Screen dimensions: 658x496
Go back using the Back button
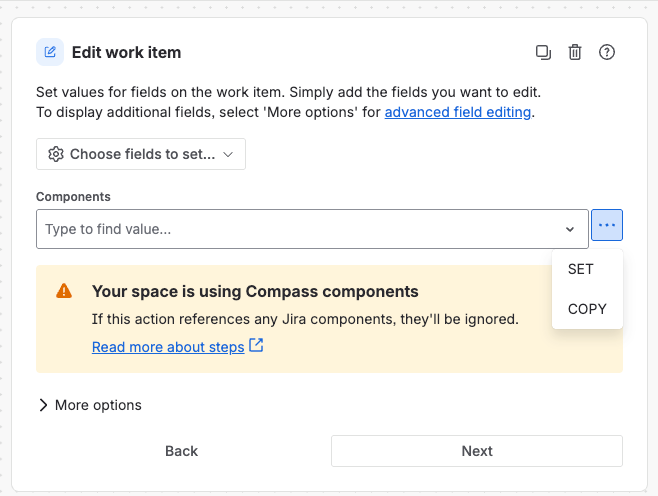pyautogui.click(x=181, y=451)
